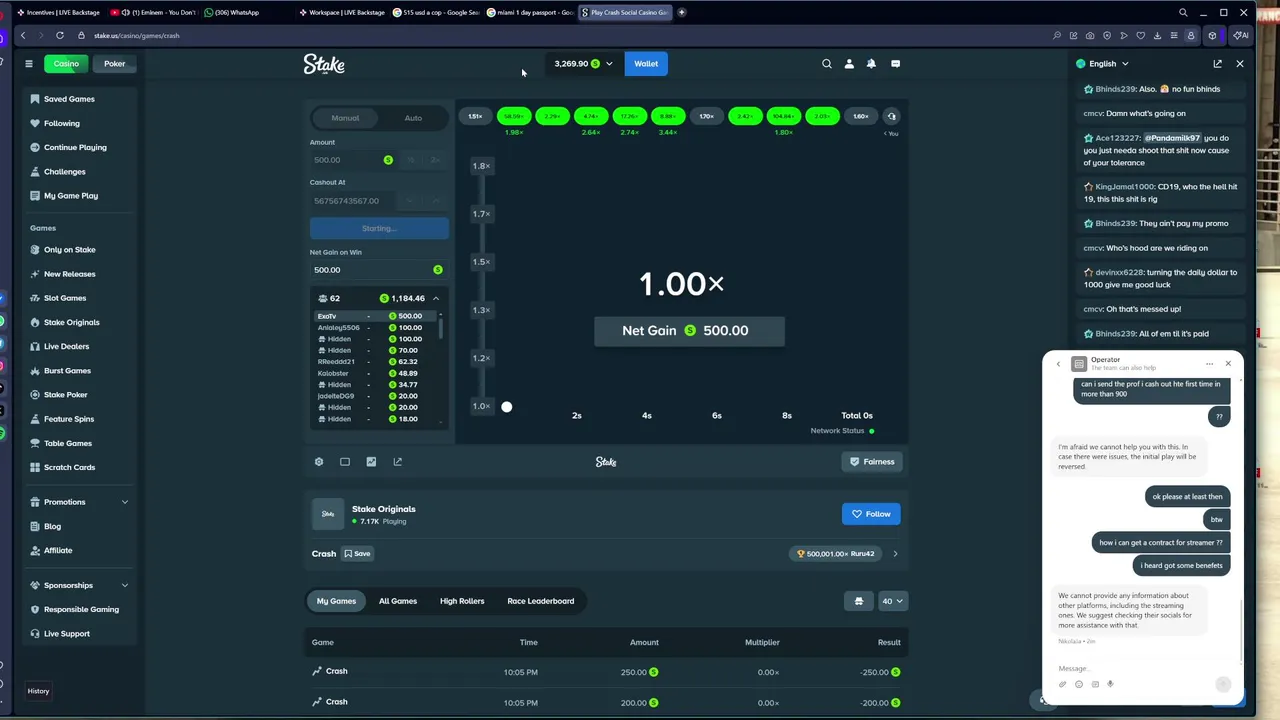Open the user profile icon

coord(849,63)
